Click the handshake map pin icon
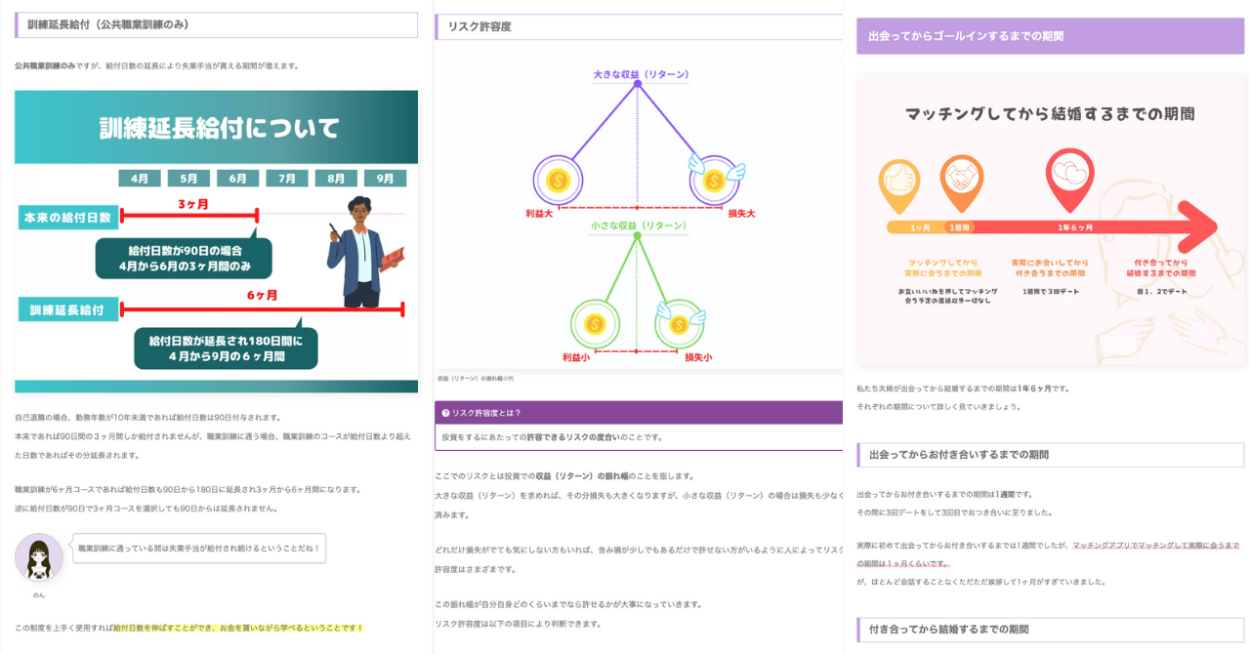The height and width of the screenshot is (654, 1250). 961,183
